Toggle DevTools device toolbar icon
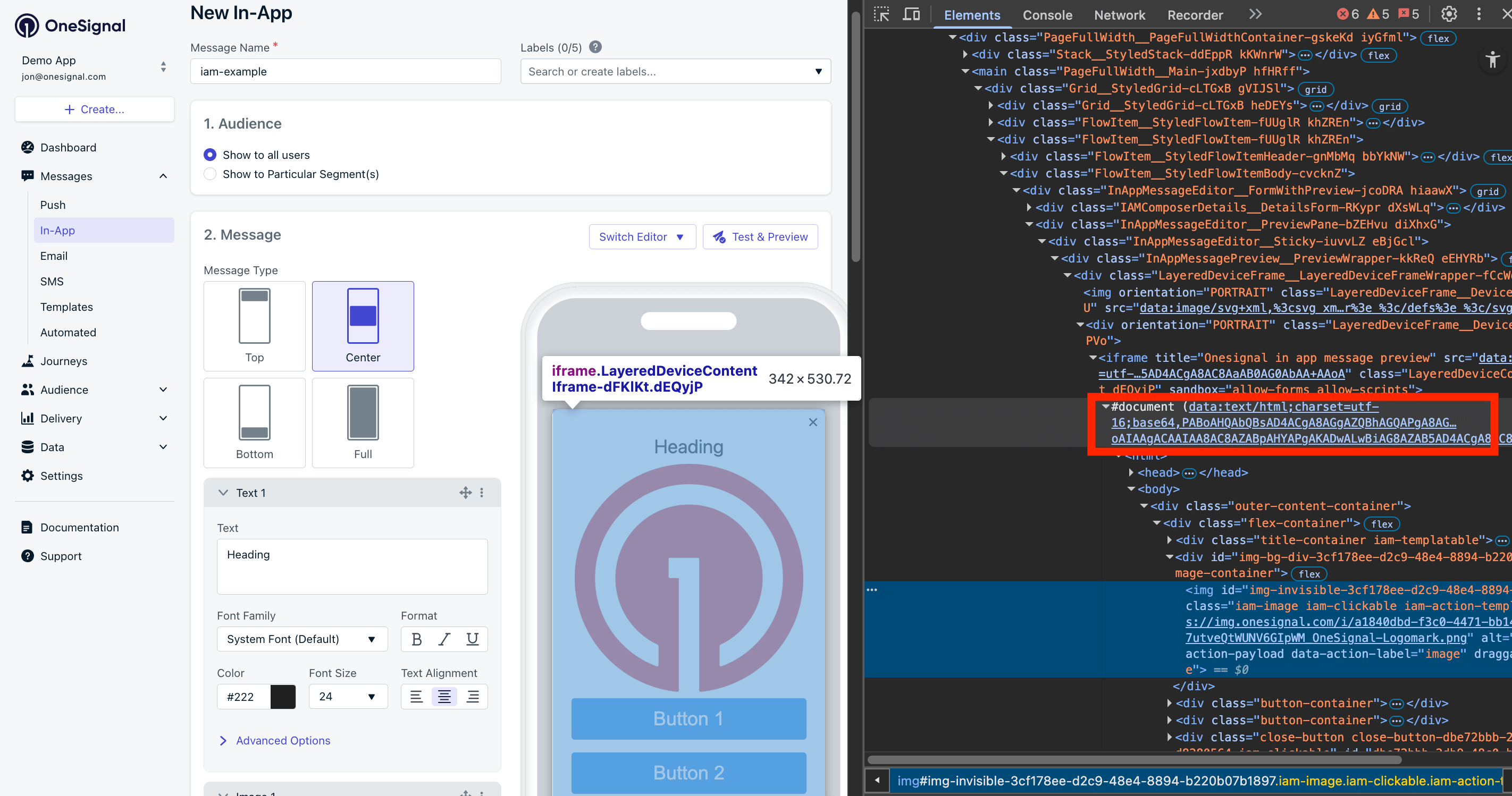The height and width of the screenshot is (796, 1512). pyautogui.click(x=911, y=14)
